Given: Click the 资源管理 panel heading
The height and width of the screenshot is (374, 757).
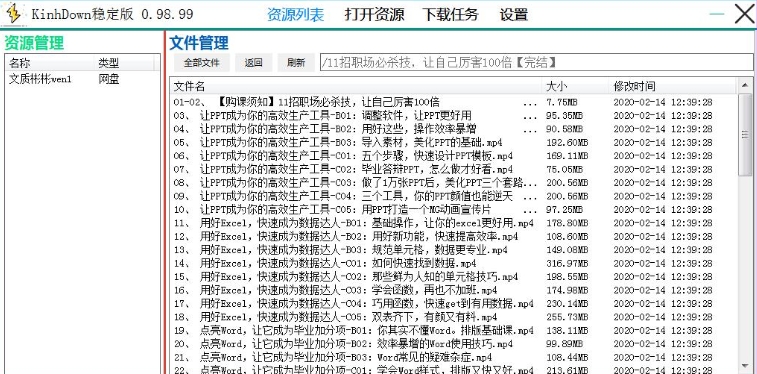Looking at the screenshot, I should tap(34, 43).
